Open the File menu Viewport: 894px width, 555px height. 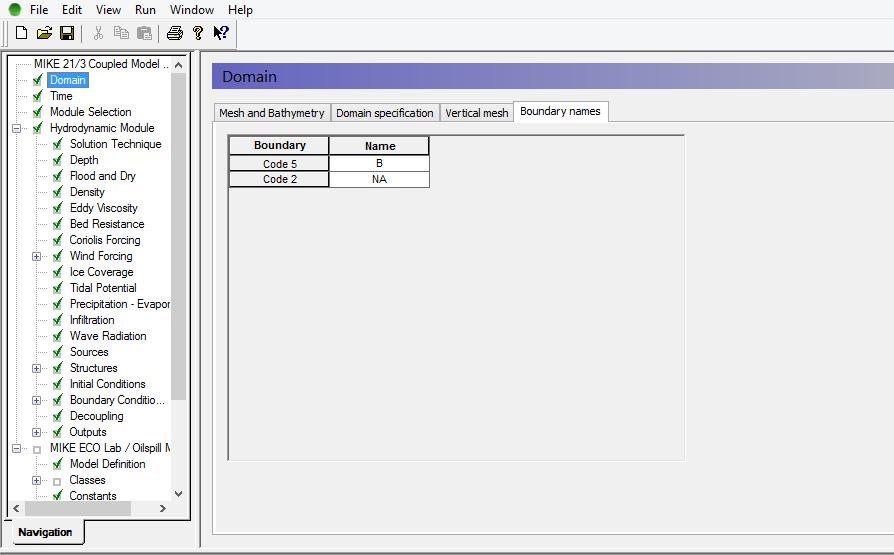coord(39,10)
